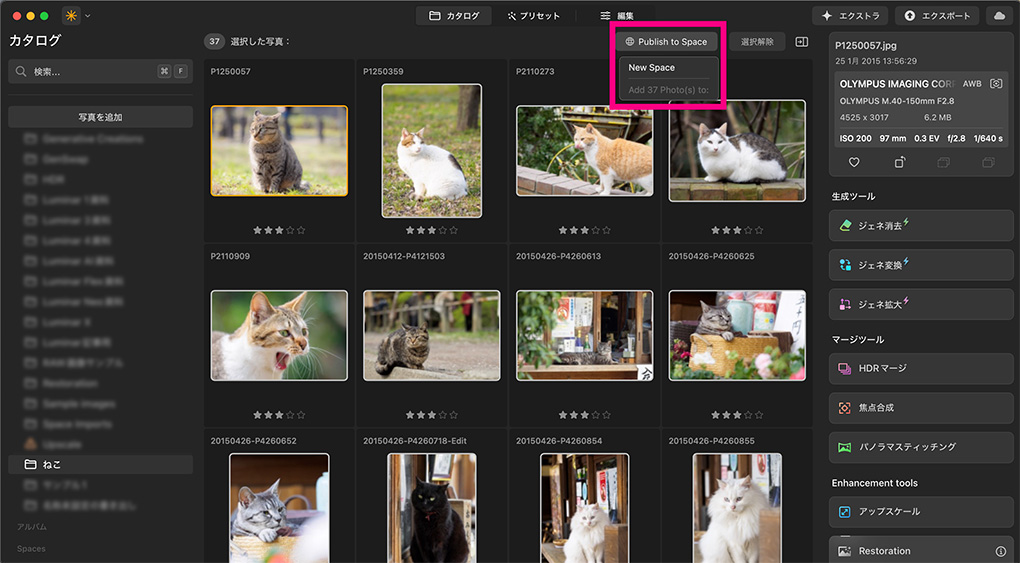
Task: Open the cloud account icon
Action: (1000, 16)
